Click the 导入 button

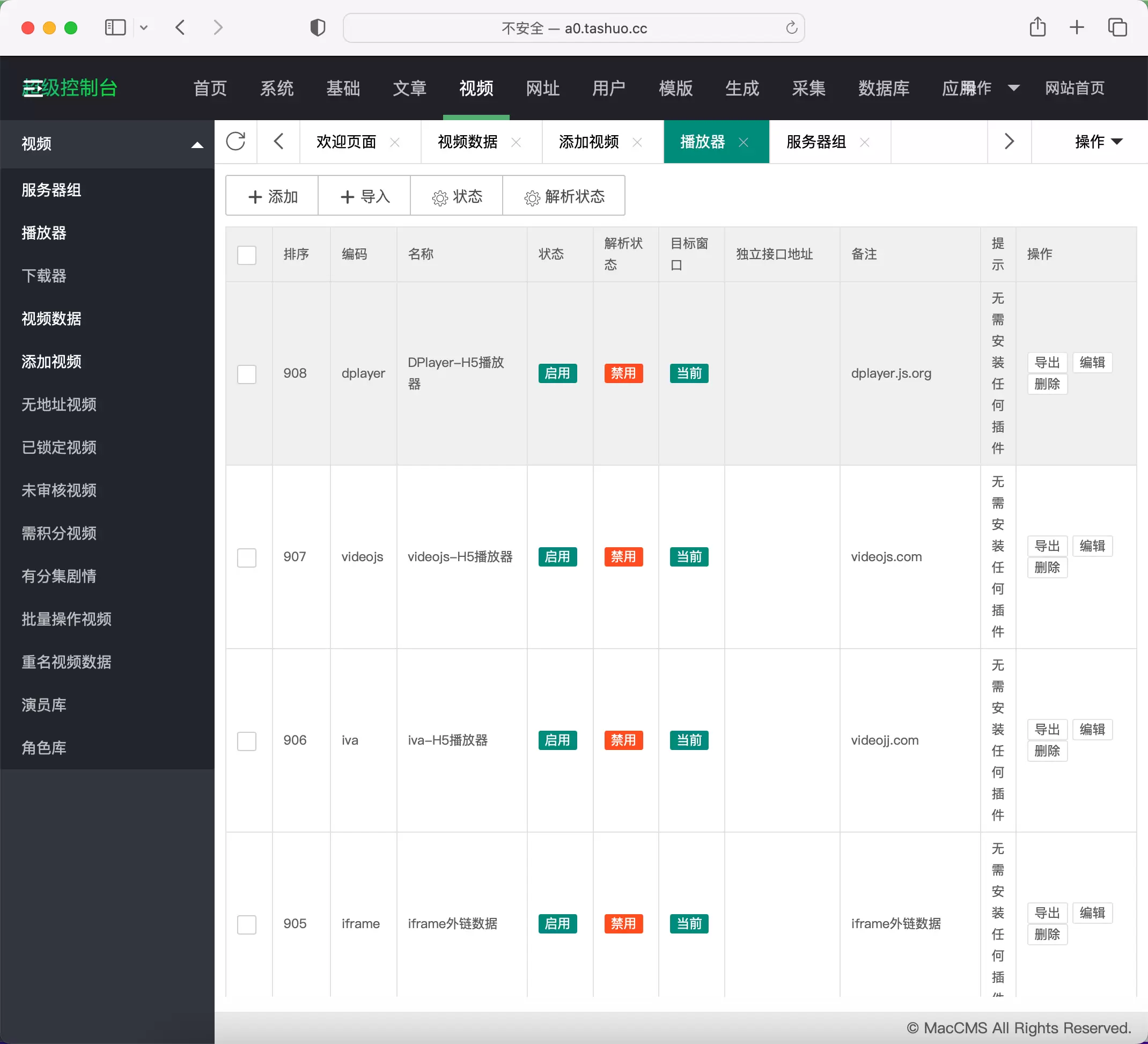tap(365, 197)
